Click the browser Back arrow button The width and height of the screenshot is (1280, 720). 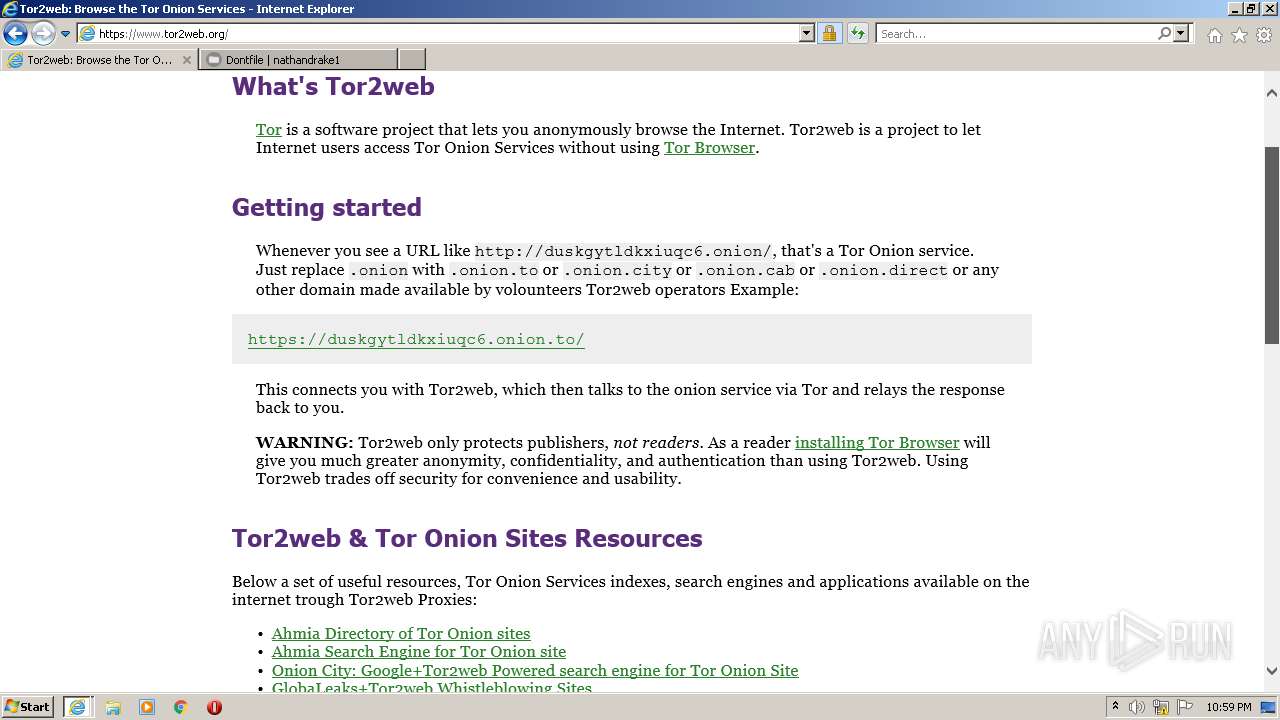[15, 33]
